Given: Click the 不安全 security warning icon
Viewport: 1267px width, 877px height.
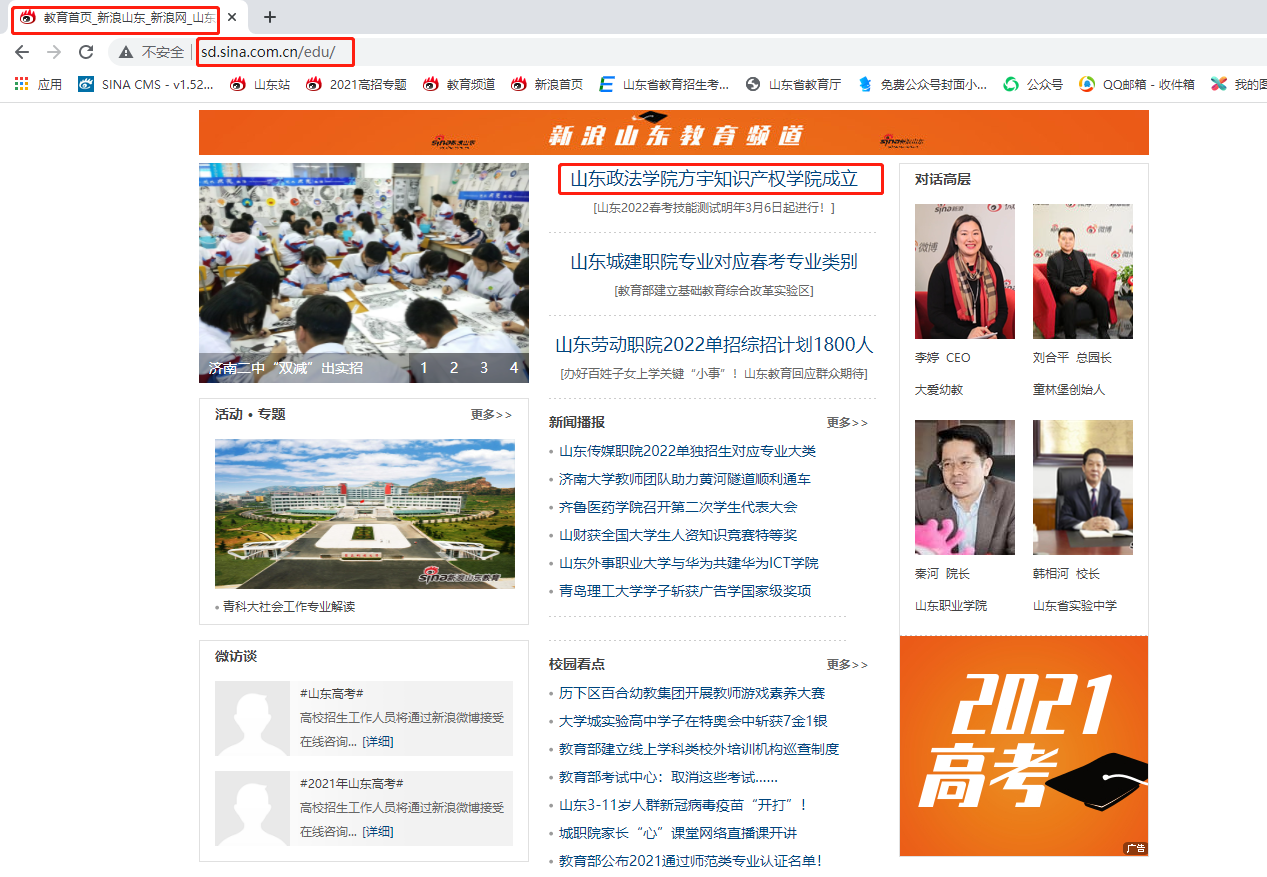Looking at the screenshot, I should click(126, 52).
